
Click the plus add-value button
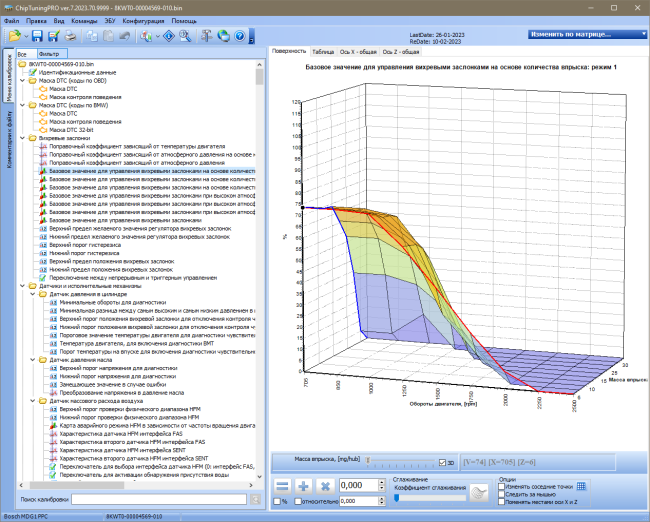[x=303, y=486]
